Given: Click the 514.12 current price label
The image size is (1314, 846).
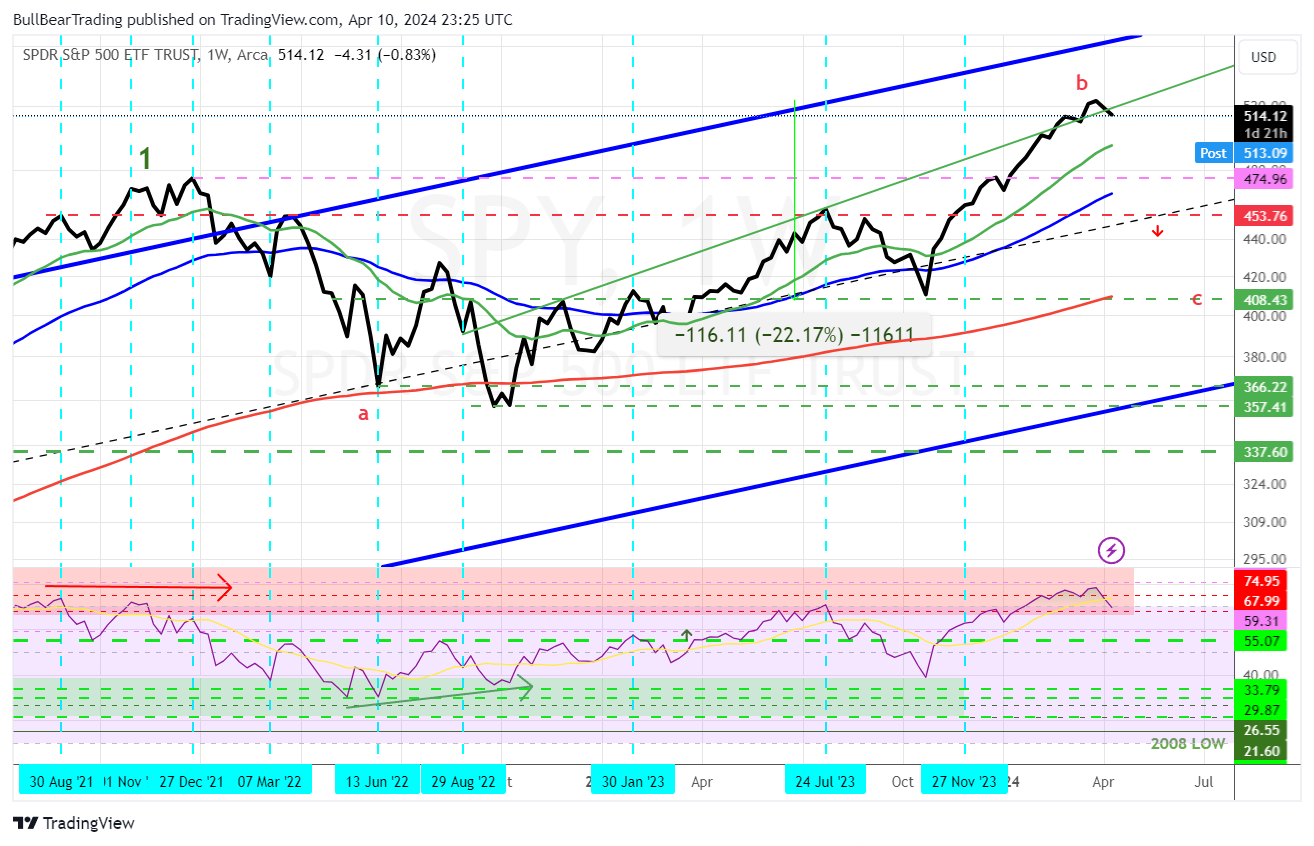Looking at the screenshot, I should 1265,117.
